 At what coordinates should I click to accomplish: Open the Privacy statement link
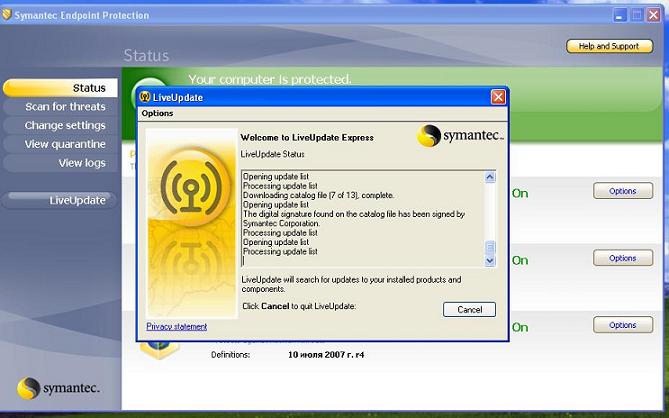coord(177,326)
